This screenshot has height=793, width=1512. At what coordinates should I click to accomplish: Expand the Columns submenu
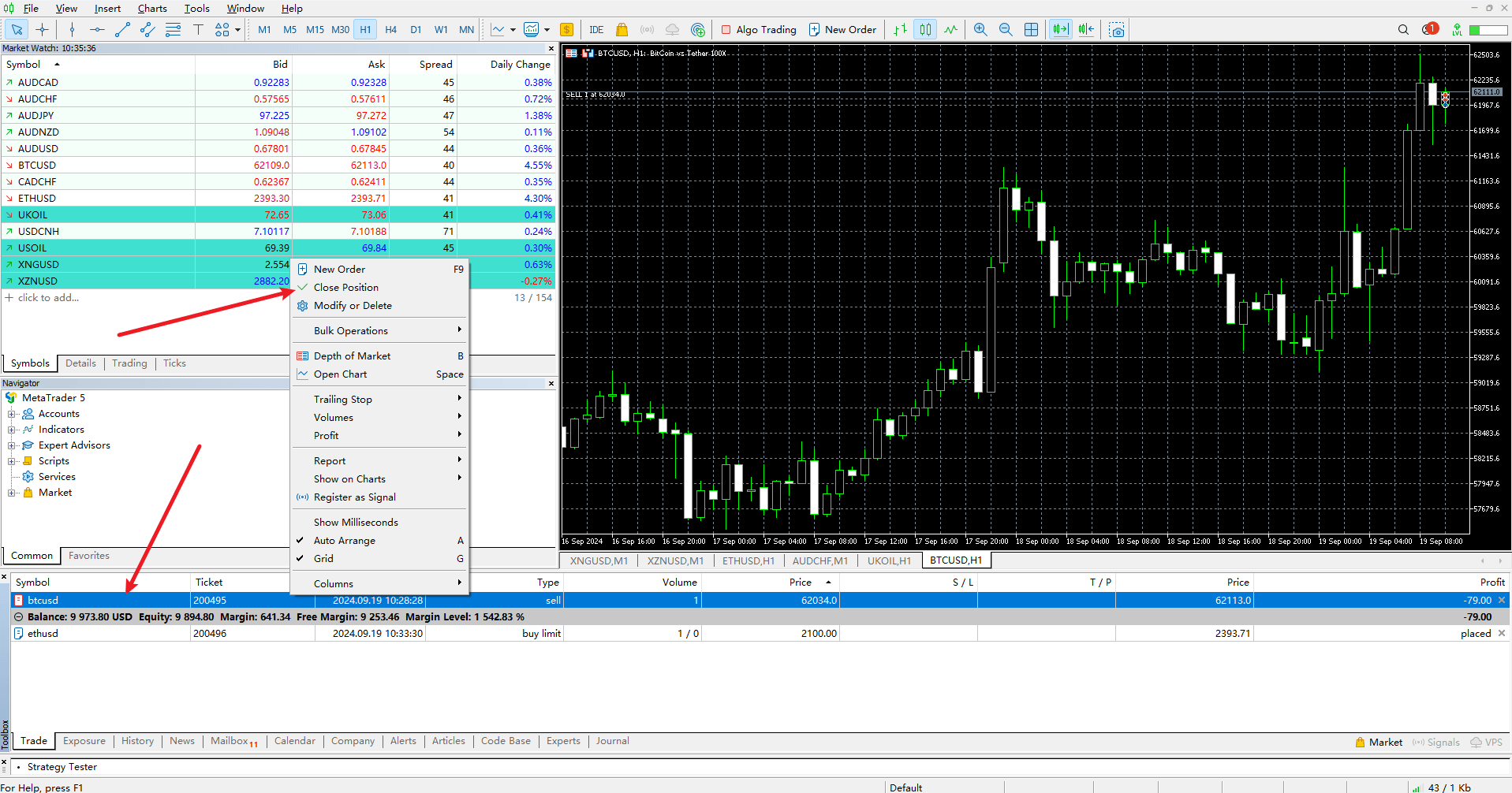click(380, 584)
